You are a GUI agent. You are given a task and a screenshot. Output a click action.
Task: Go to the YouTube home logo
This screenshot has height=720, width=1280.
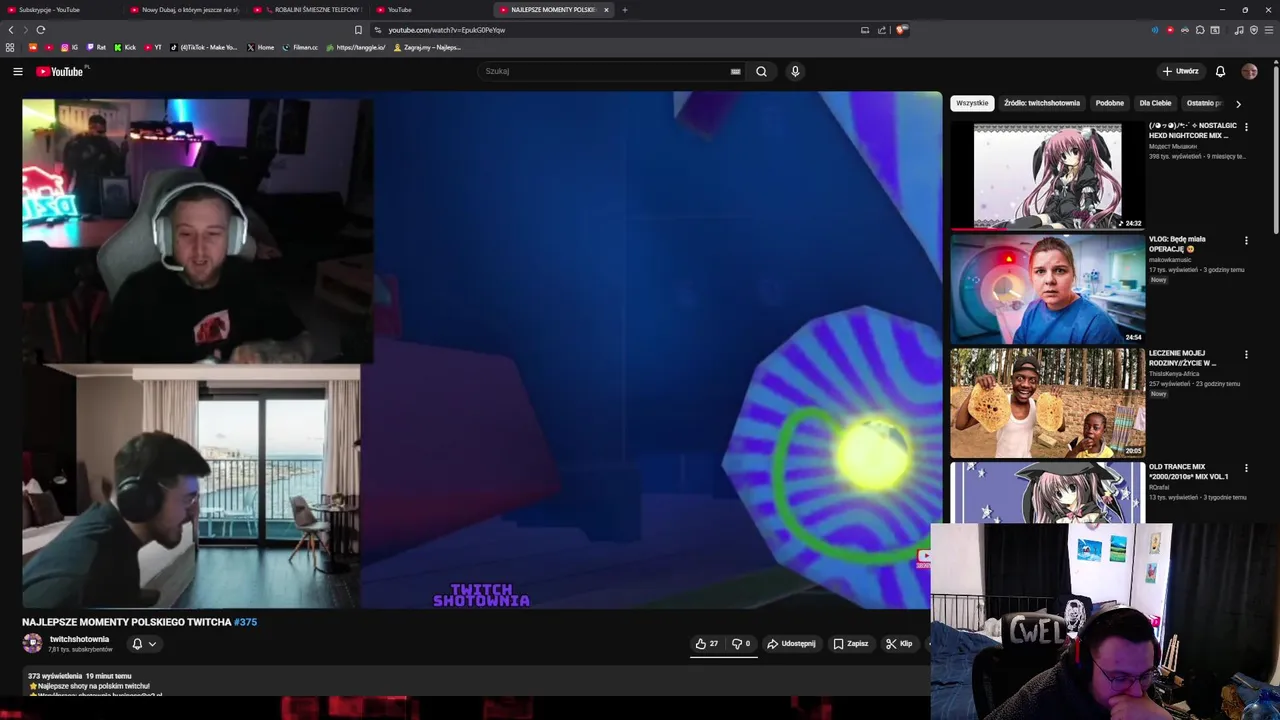click(60, 71)
